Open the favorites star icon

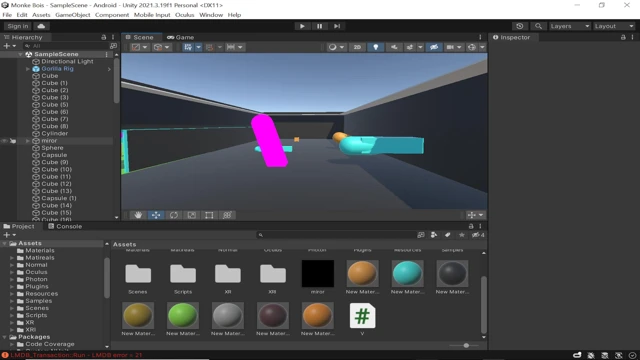[462, 235]
